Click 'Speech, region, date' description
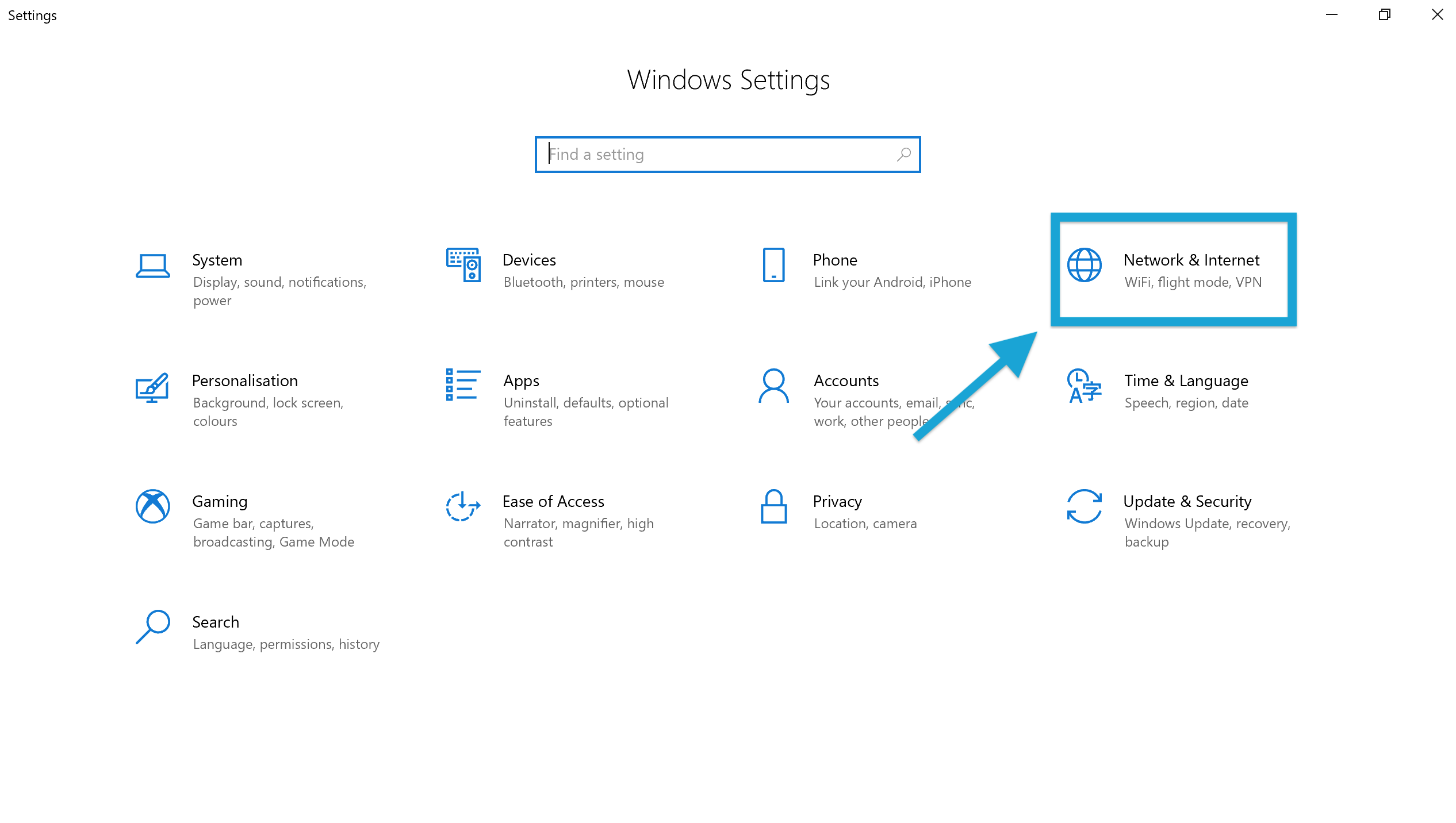Image resolution: width=1456 pixels, height=823 pixels. click(1186, 403)
